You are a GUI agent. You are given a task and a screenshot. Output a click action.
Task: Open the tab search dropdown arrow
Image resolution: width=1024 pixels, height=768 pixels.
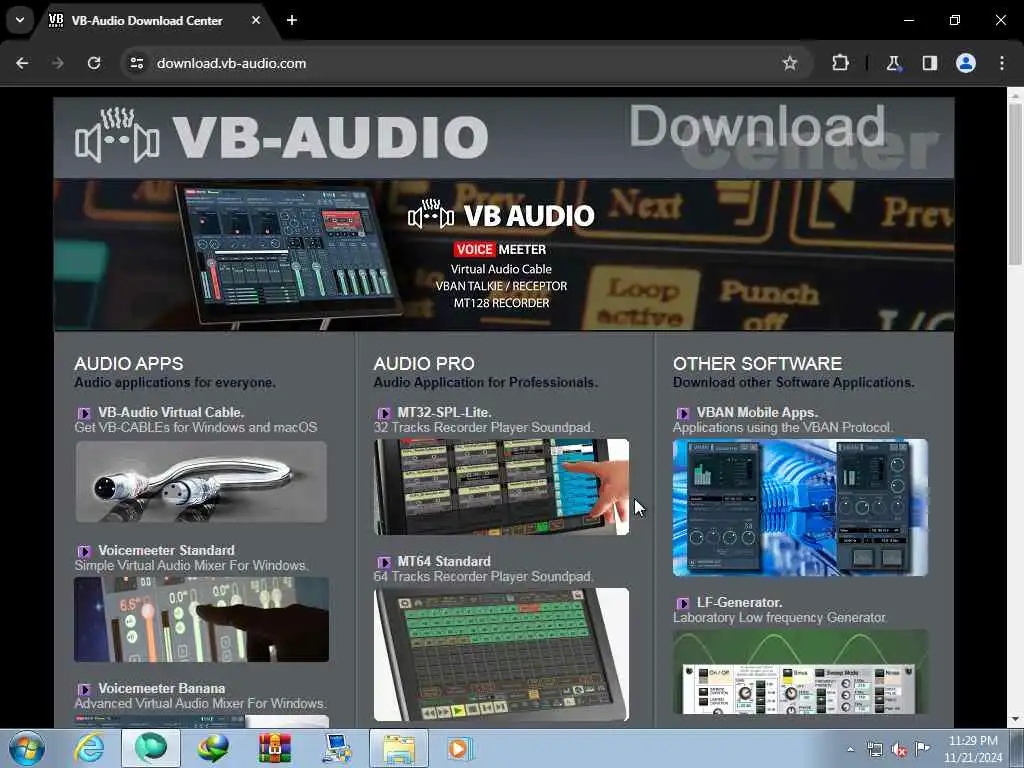(20, 20)
